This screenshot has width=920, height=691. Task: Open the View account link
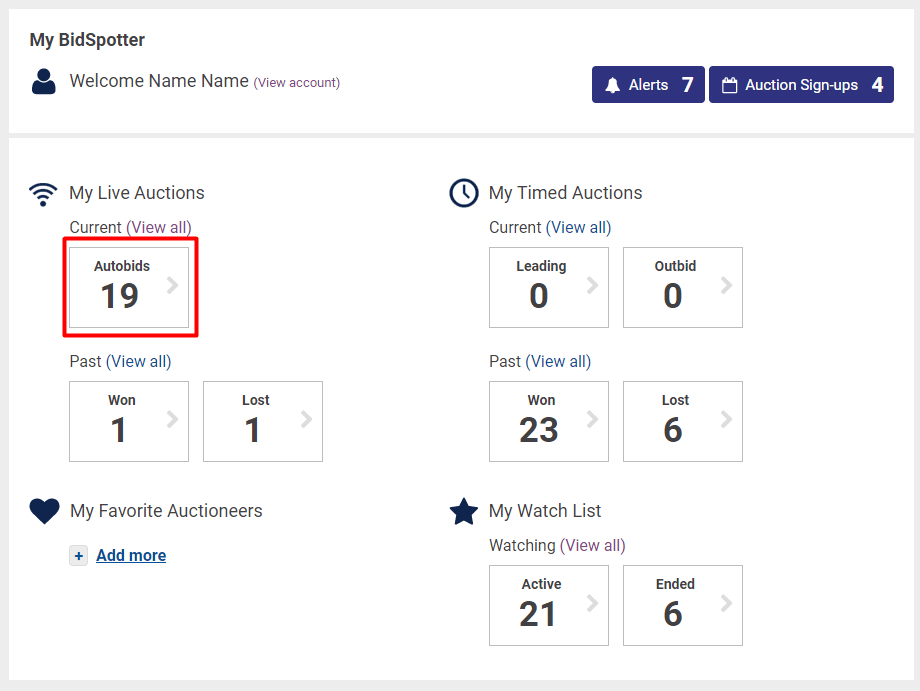coord(297,83)
